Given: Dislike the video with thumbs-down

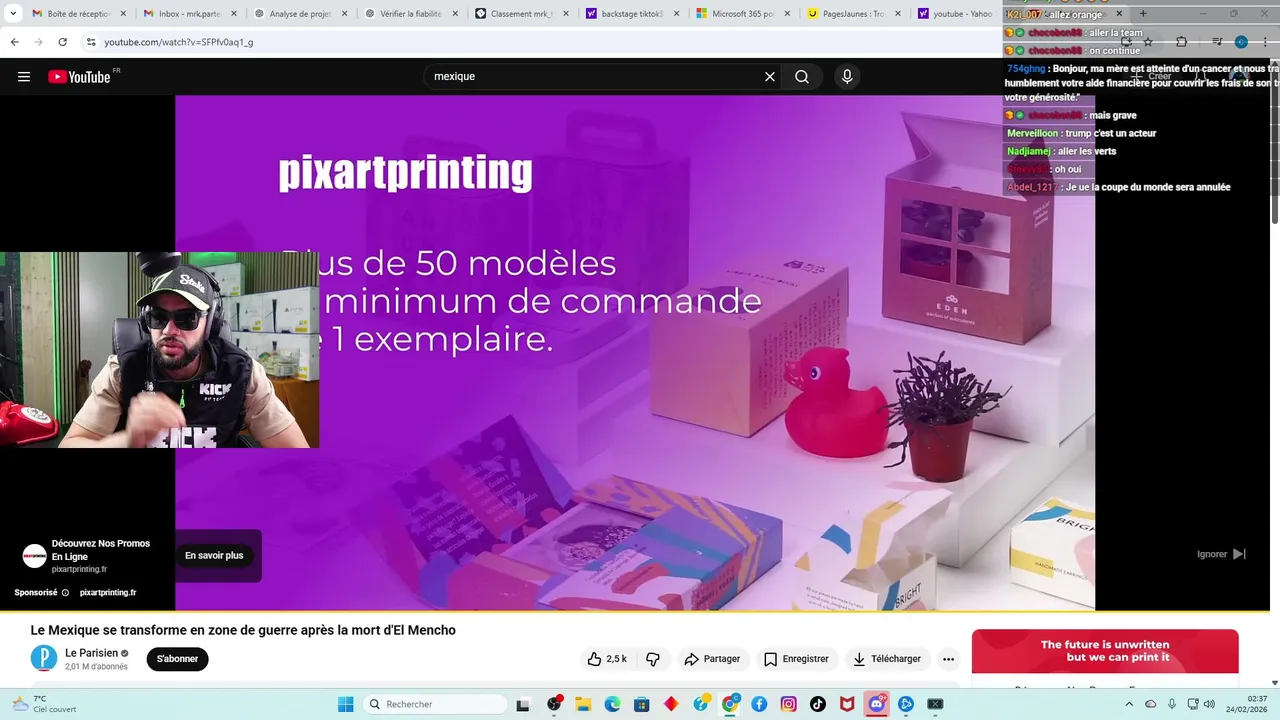Looking at the screenshot, I should (653, 659).
